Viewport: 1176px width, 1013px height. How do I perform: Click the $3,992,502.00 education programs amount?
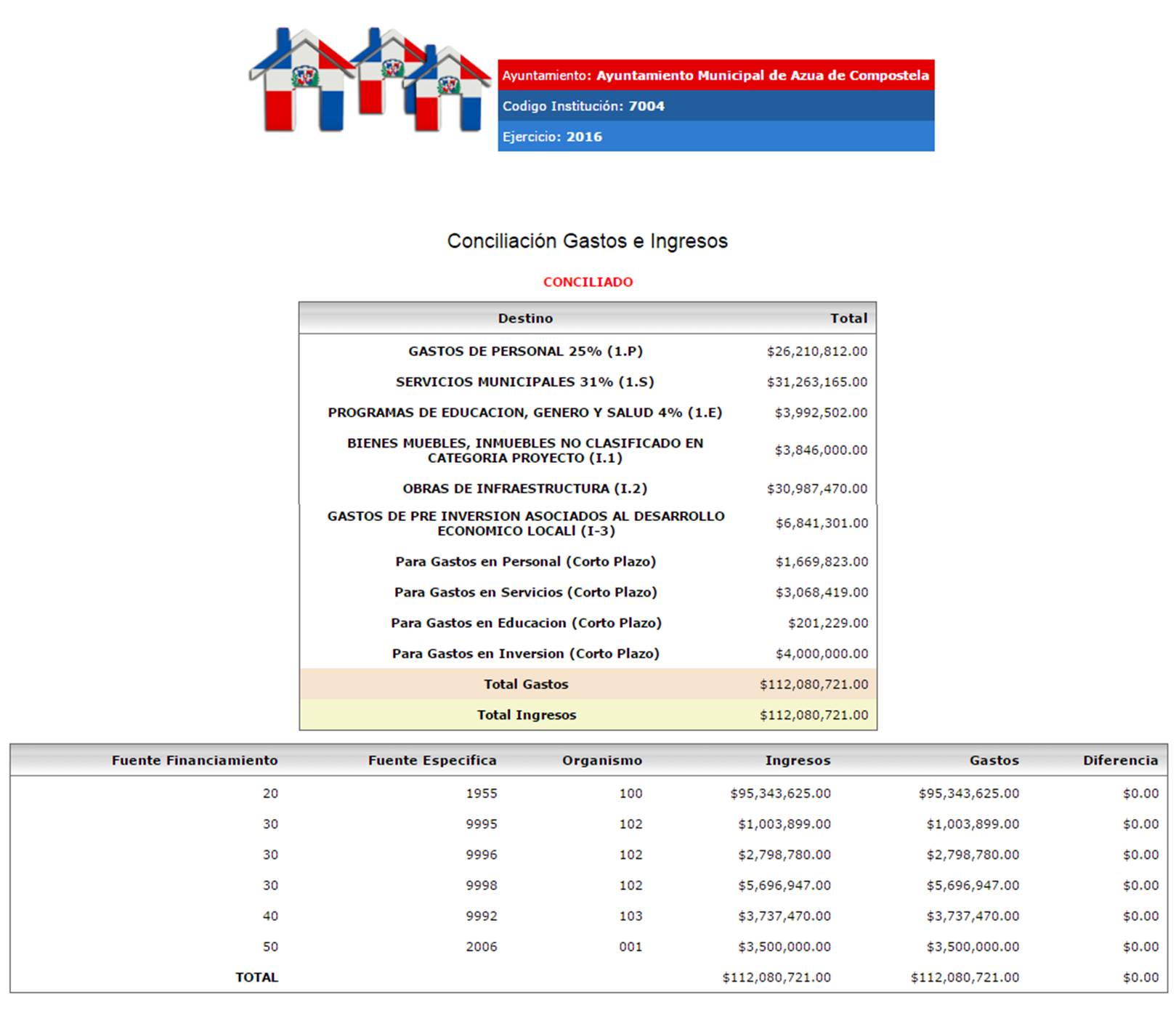click(821, 413)
